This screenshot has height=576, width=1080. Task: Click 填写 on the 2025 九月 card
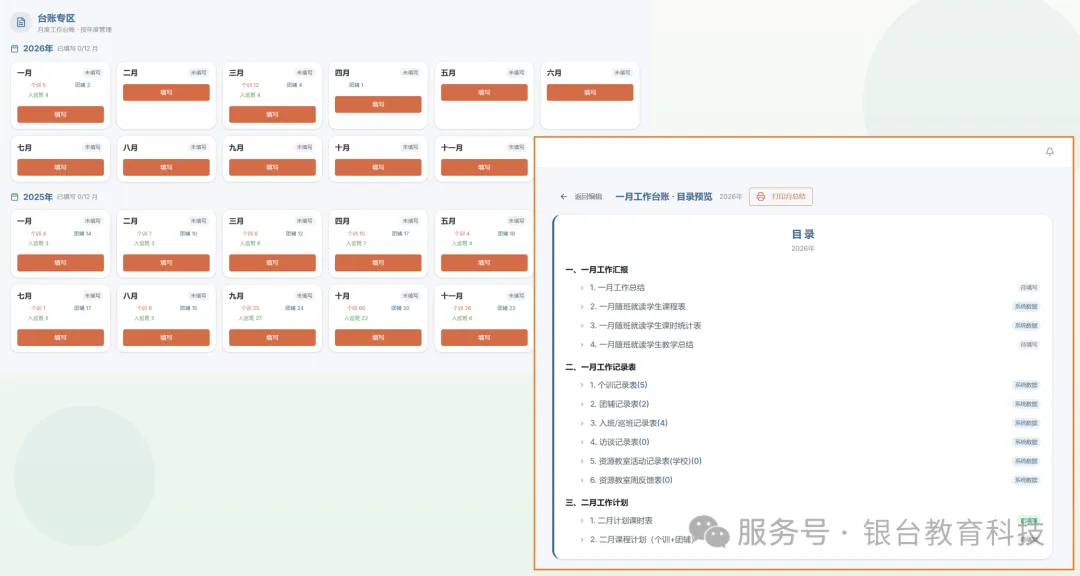pos(272,338)
